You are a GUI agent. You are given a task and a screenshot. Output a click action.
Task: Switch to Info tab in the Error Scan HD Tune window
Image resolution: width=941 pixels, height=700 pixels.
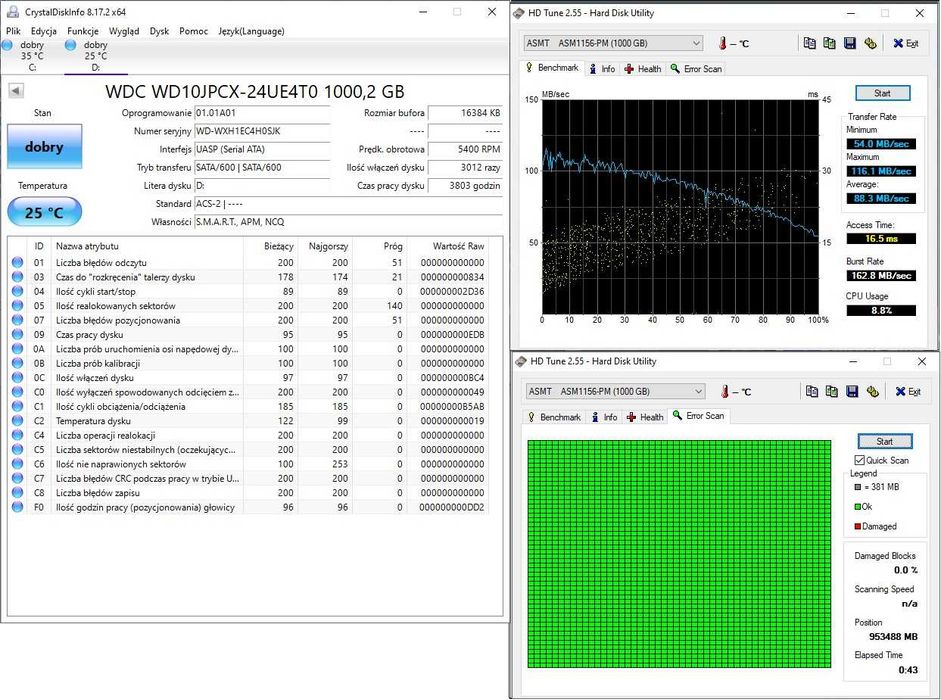pos(603,417)
